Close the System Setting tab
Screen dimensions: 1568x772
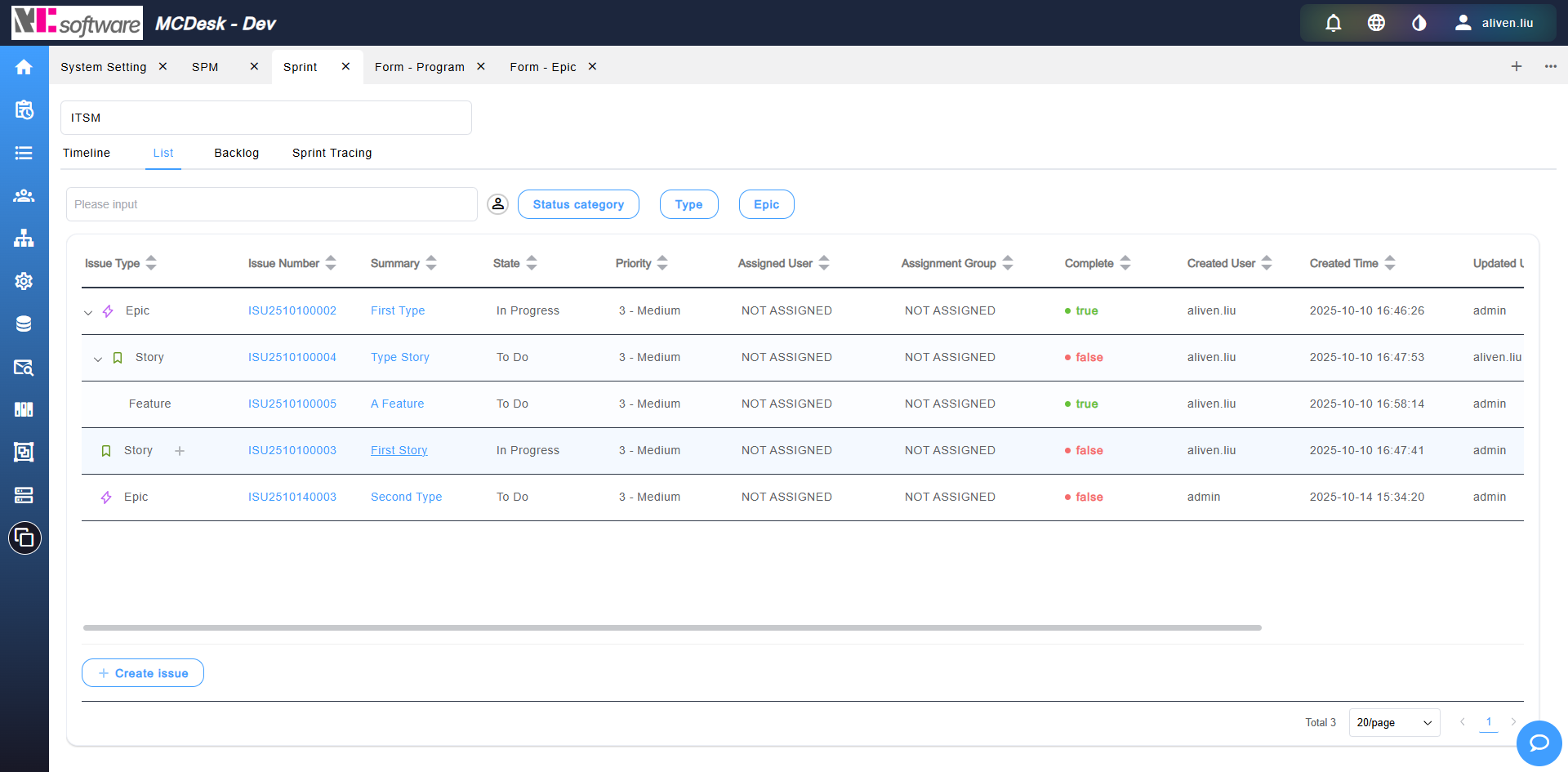tap(163, 66)
